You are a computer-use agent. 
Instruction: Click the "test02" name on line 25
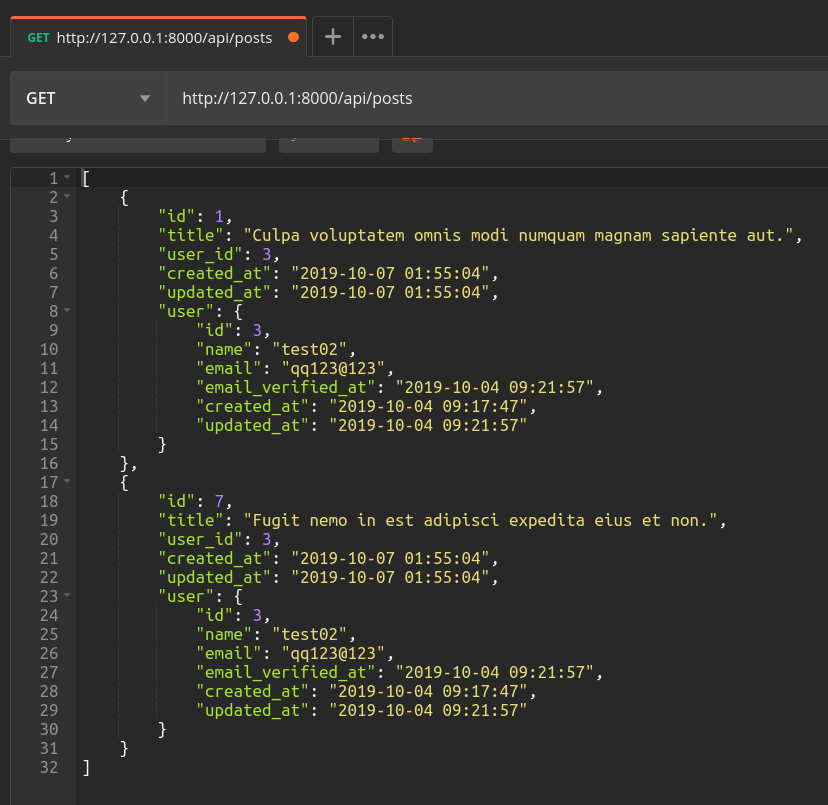pos(309,634)
